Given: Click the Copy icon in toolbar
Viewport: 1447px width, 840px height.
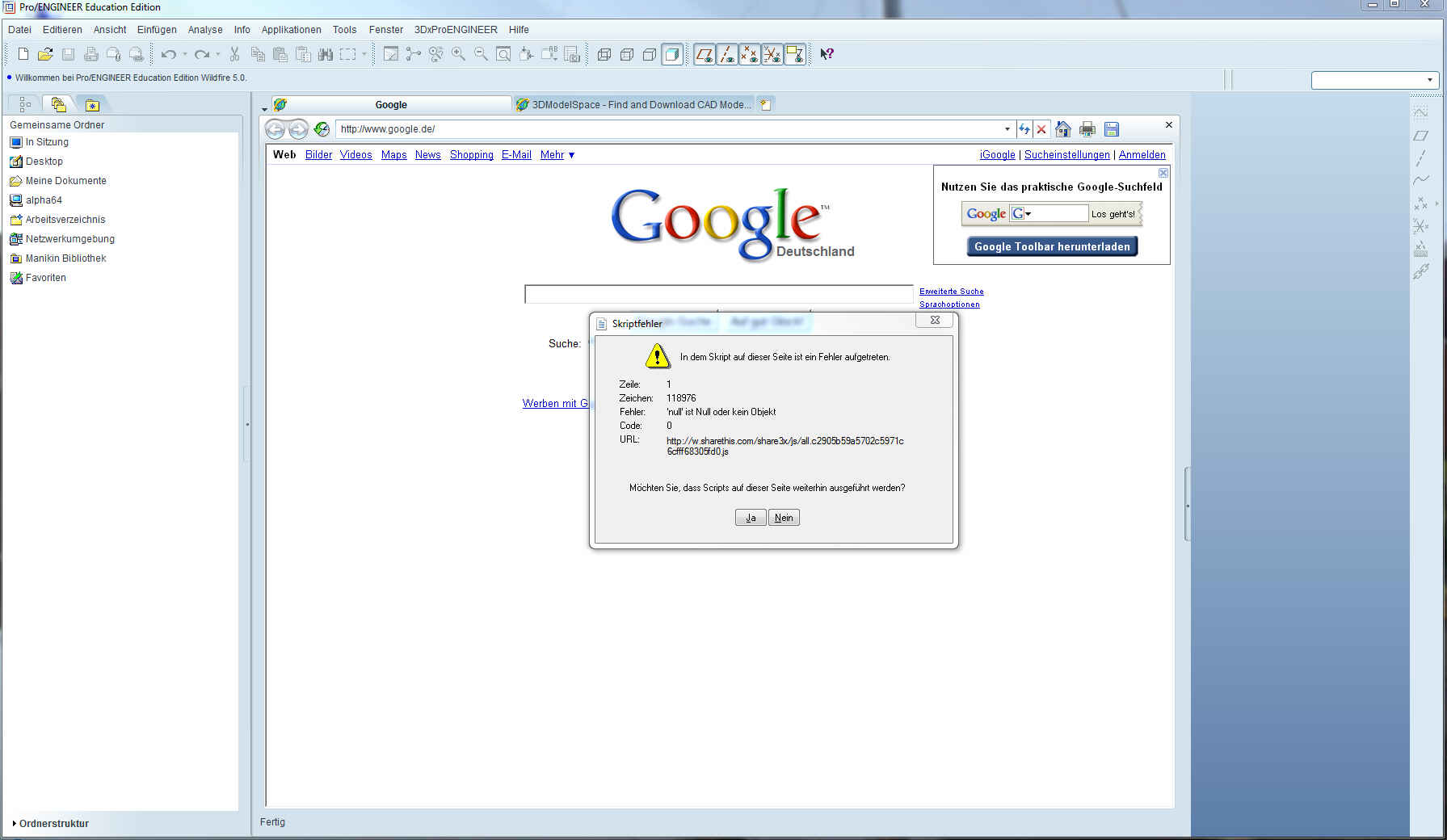Looking at the screenshot, I should [258, 54].
